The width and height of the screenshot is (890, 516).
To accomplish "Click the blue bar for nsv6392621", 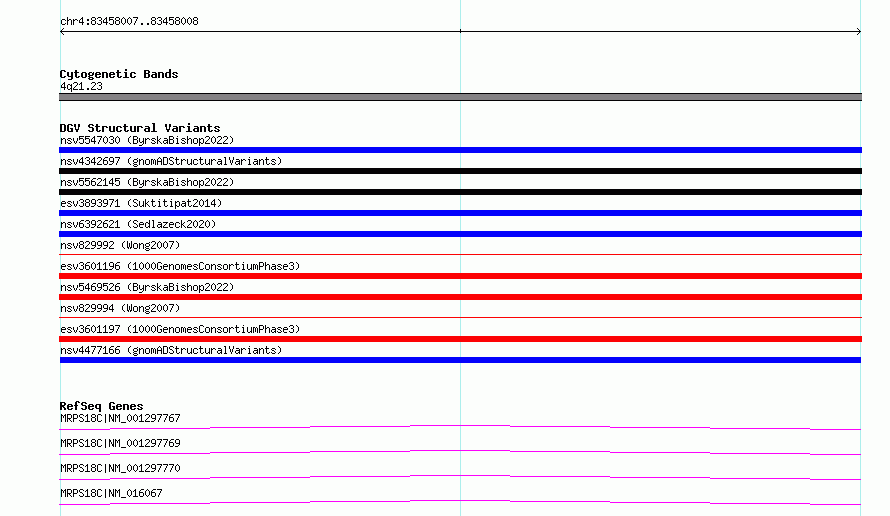I will [x=460, y=234].
